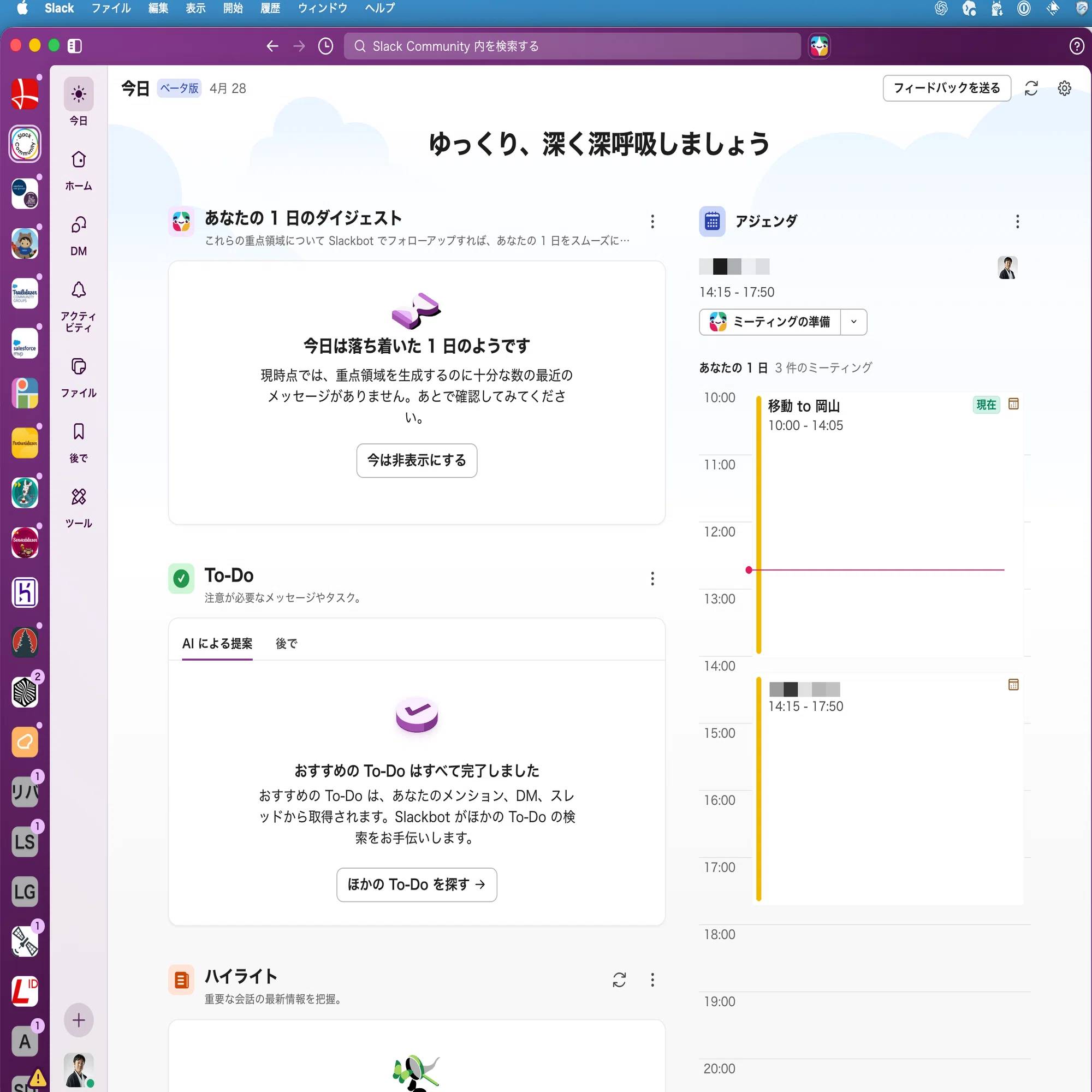Image resolution: width=1092 pixels, height=1092 pixels.
Task: Open アクティビティ notifications bell
Action: point(79,305)
